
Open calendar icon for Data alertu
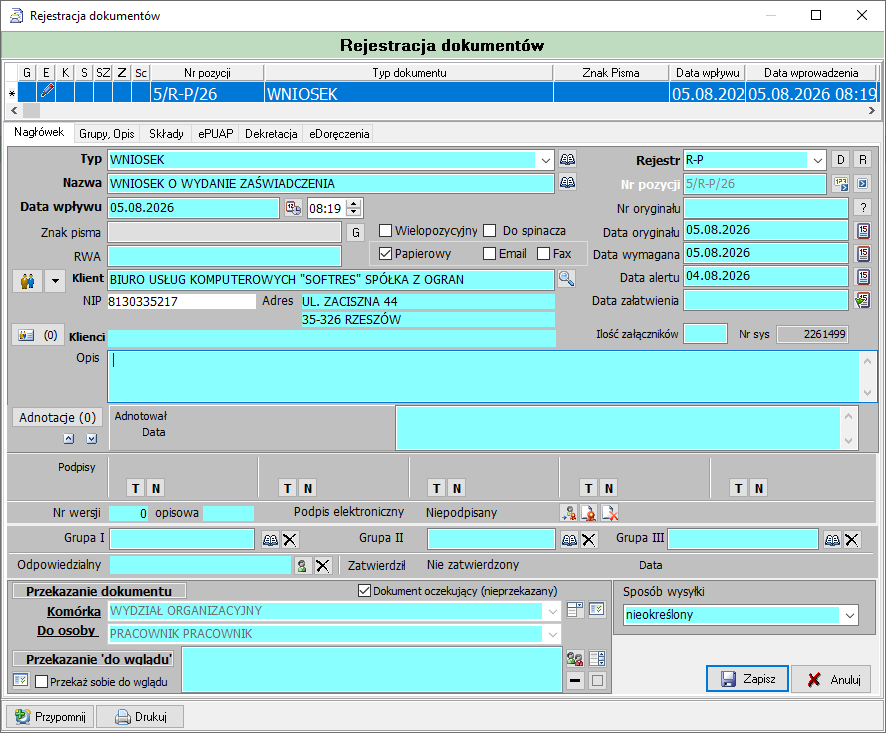tap(863, 277)
